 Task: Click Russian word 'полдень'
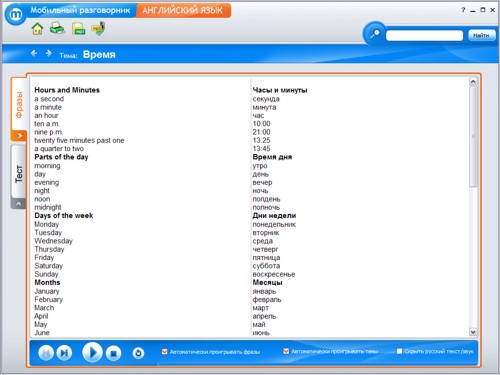click(266, 199)
